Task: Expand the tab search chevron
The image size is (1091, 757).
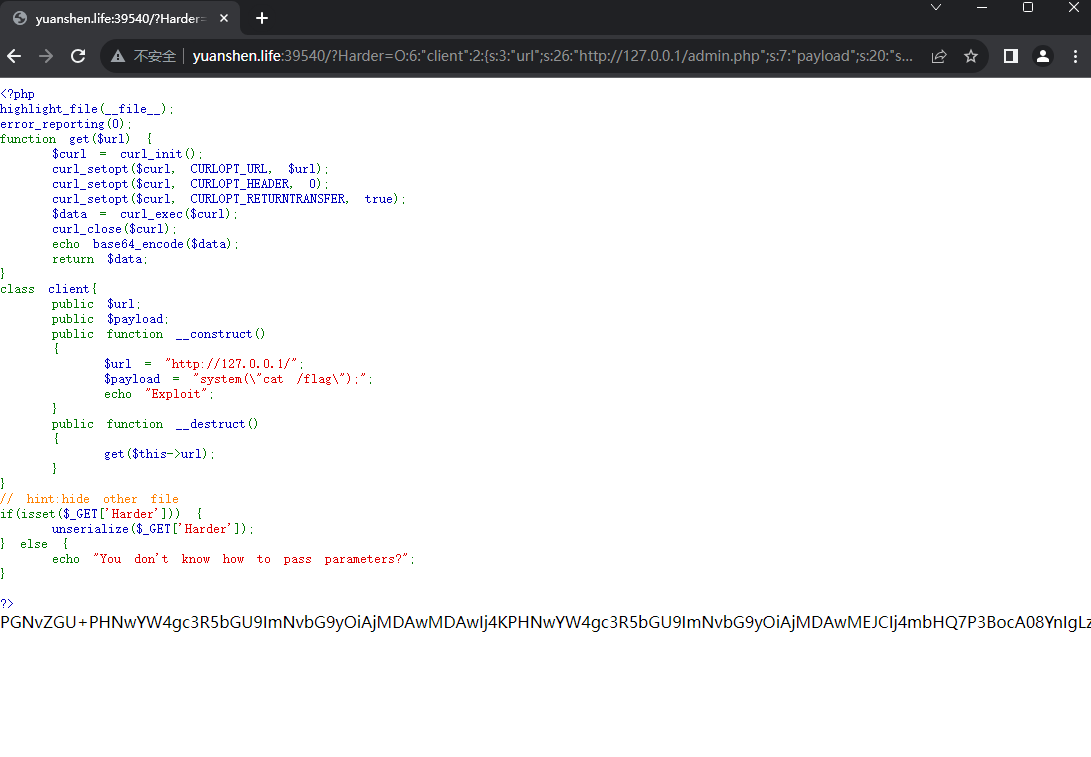Action: (936, 8)
